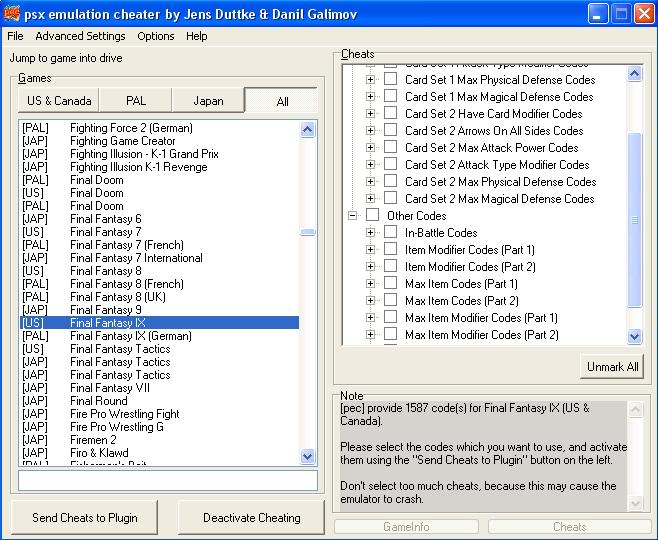Enable the In-Battle Codes checkbox
Viewport: 658px width, 540px height.
coord(390,232)
